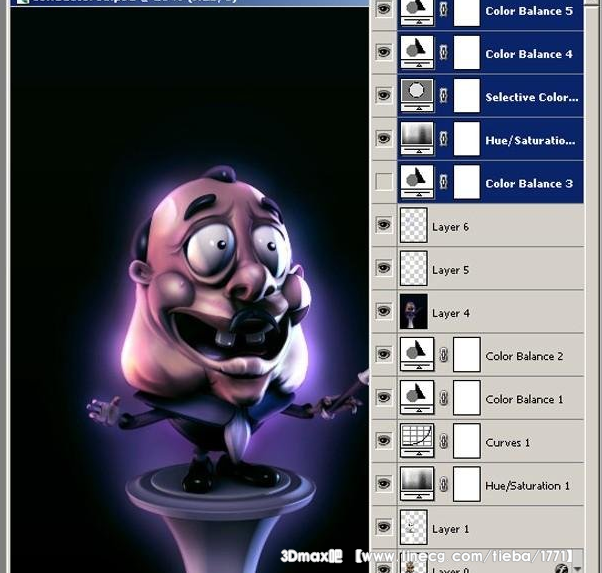Select the layer named Color Balance 5
602x573 pixels.
pos(529,11)
